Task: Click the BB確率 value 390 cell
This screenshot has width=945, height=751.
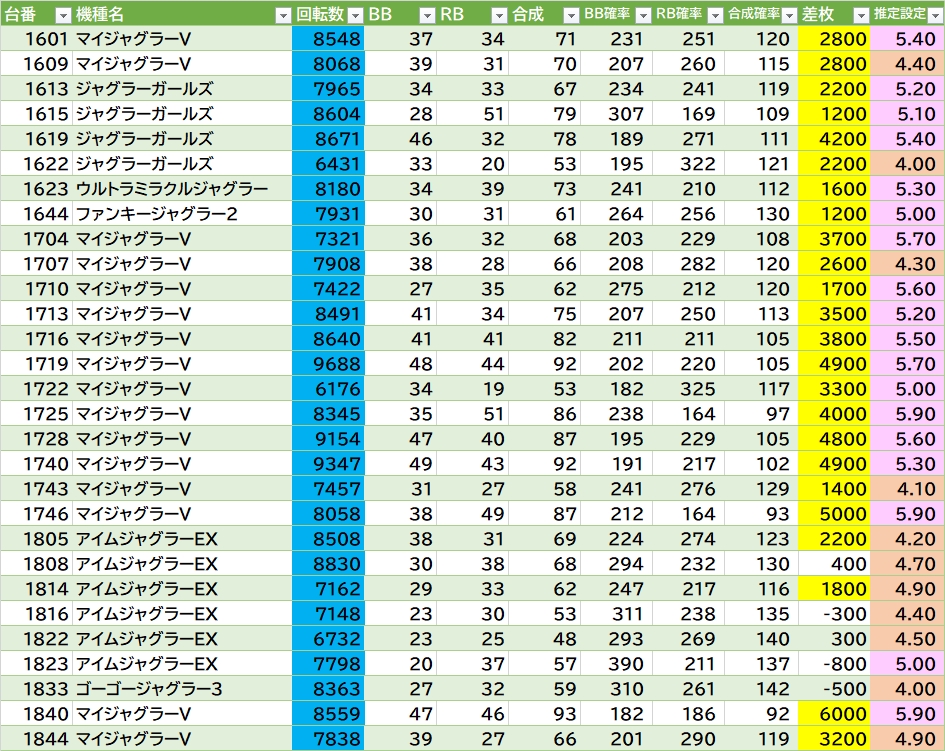Action: pyautogui.click(x=617, y=664)
